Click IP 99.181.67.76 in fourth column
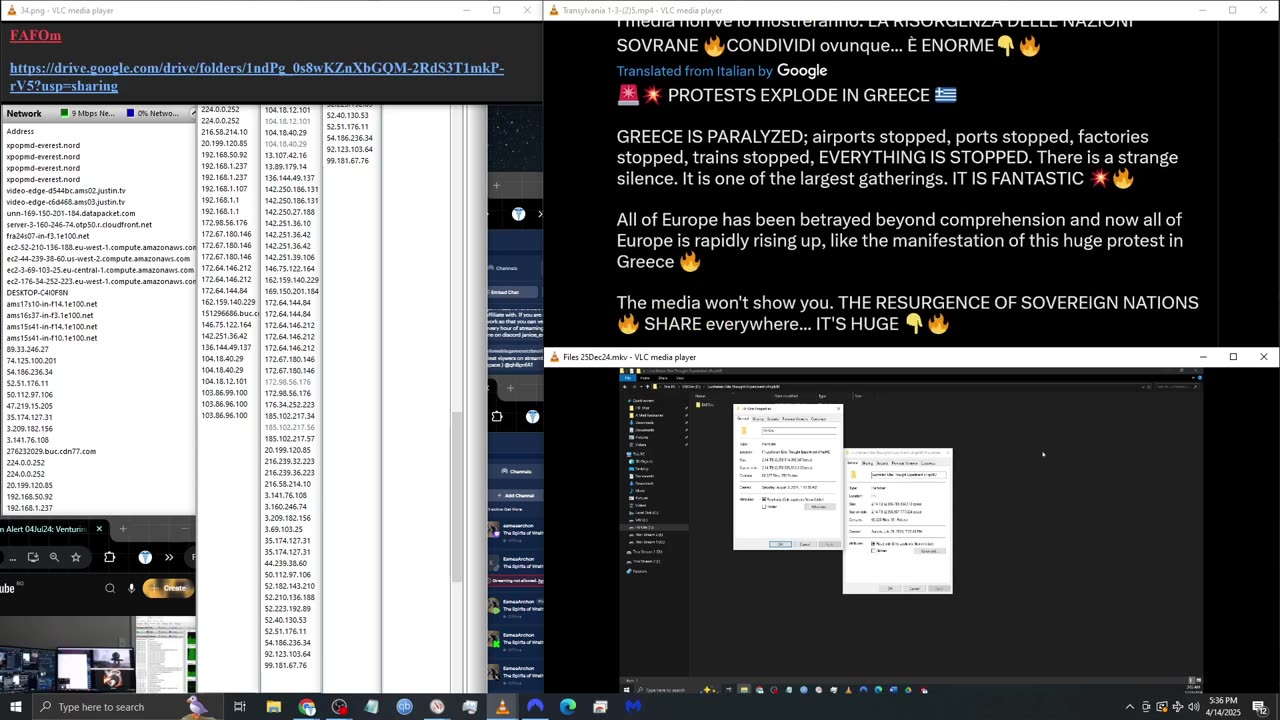1280x720 pixels. 347,160
